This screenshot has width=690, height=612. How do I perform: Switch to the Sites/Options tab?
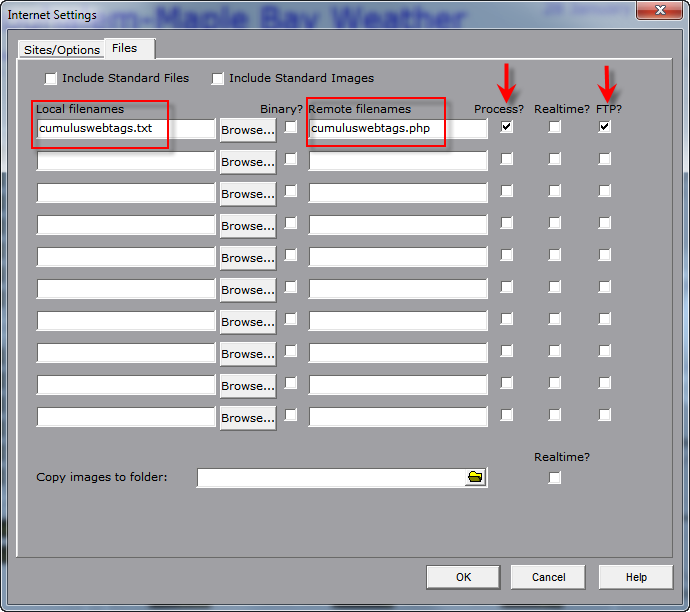point(62,49)
